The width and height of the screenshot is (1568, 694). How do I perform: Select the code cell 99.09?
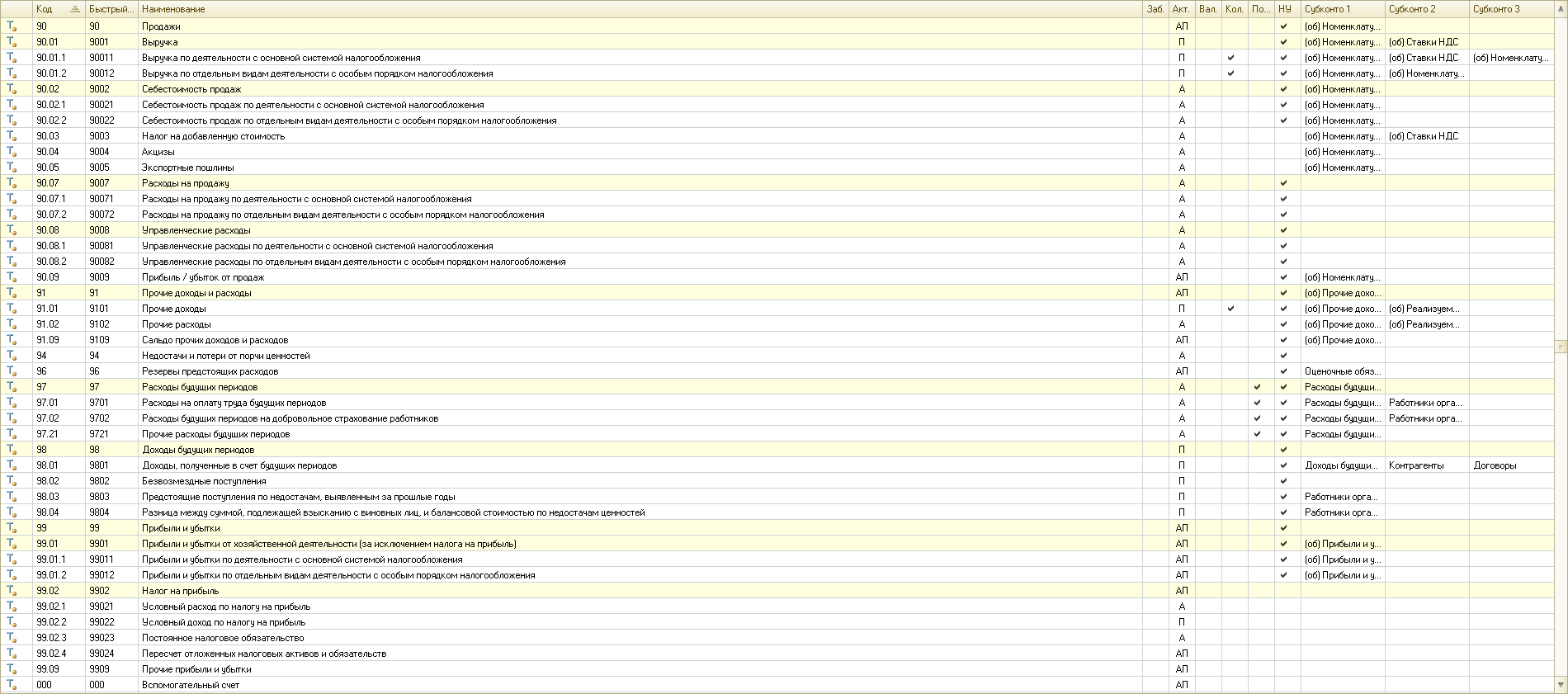pos(48,669)
